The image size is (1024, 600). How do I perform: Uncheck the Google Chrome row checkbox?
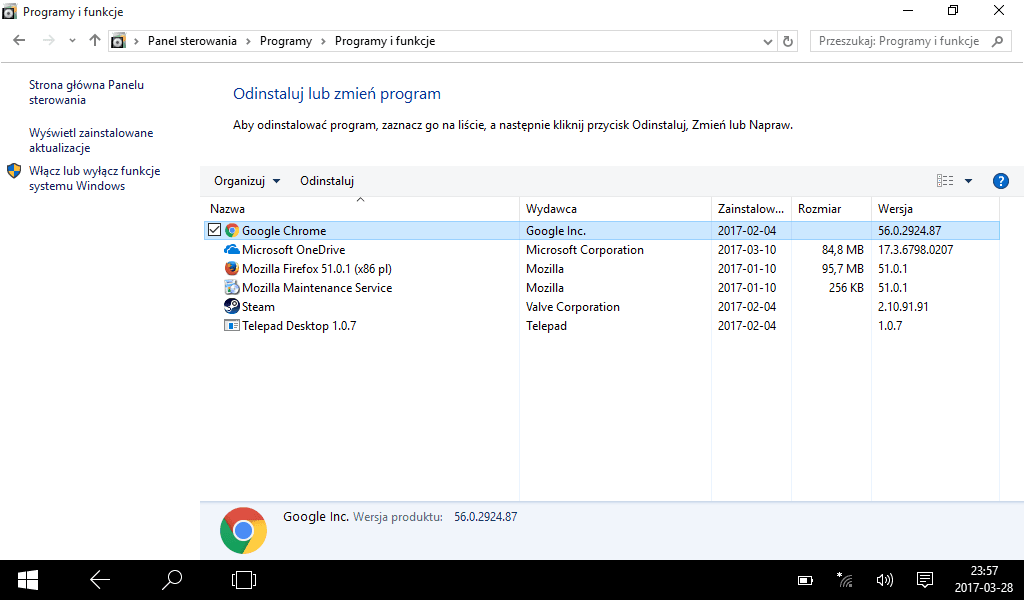click(214, 230)
